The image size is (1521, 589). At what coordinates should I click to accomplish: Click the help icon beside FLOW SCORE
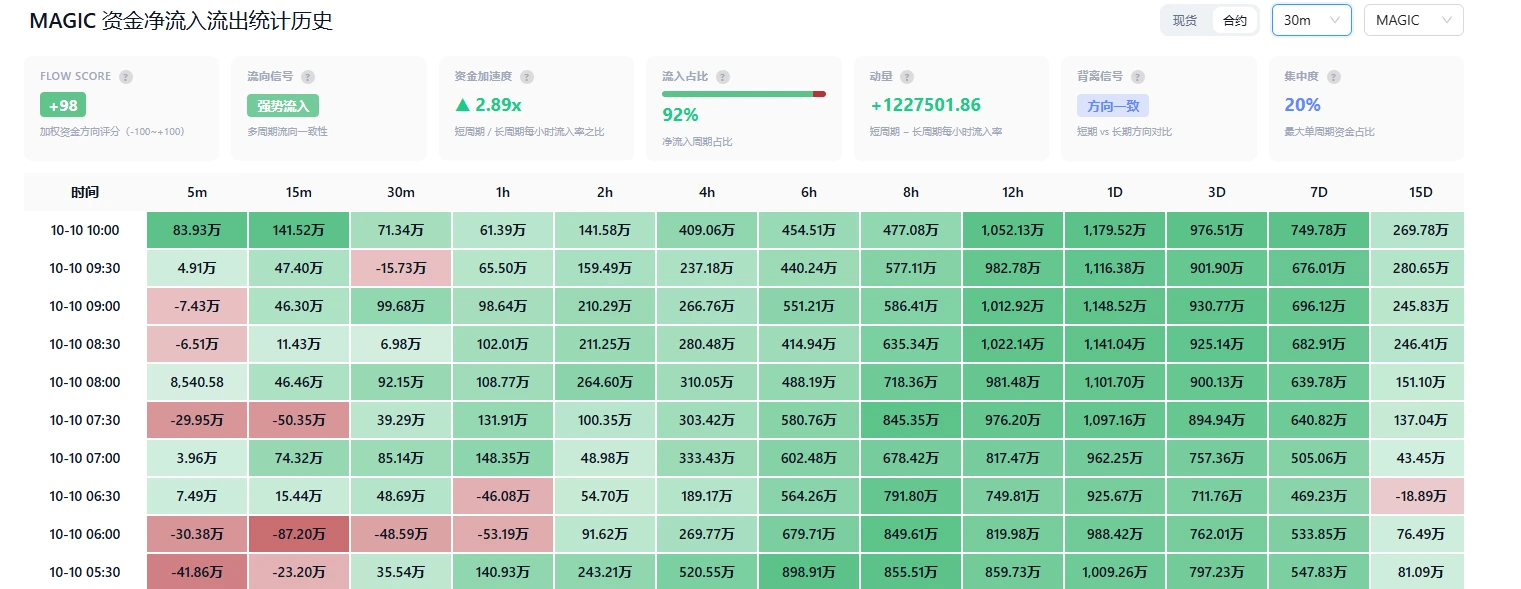coord(126,77)
